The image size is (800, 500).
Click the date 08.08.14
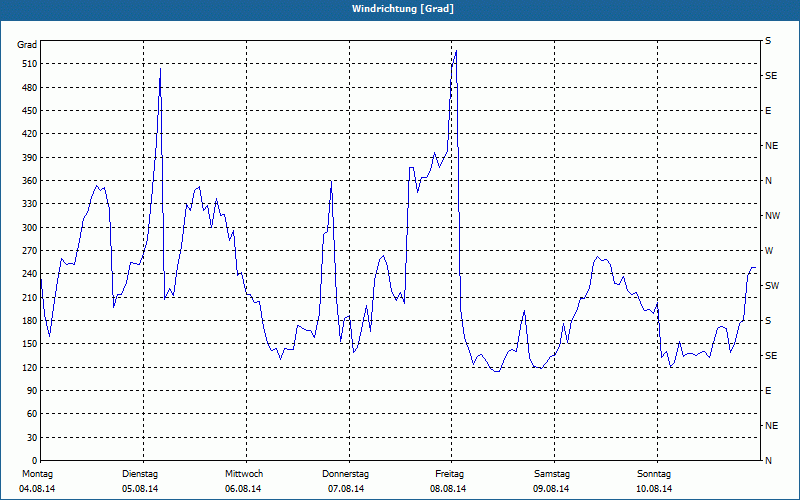448,489
